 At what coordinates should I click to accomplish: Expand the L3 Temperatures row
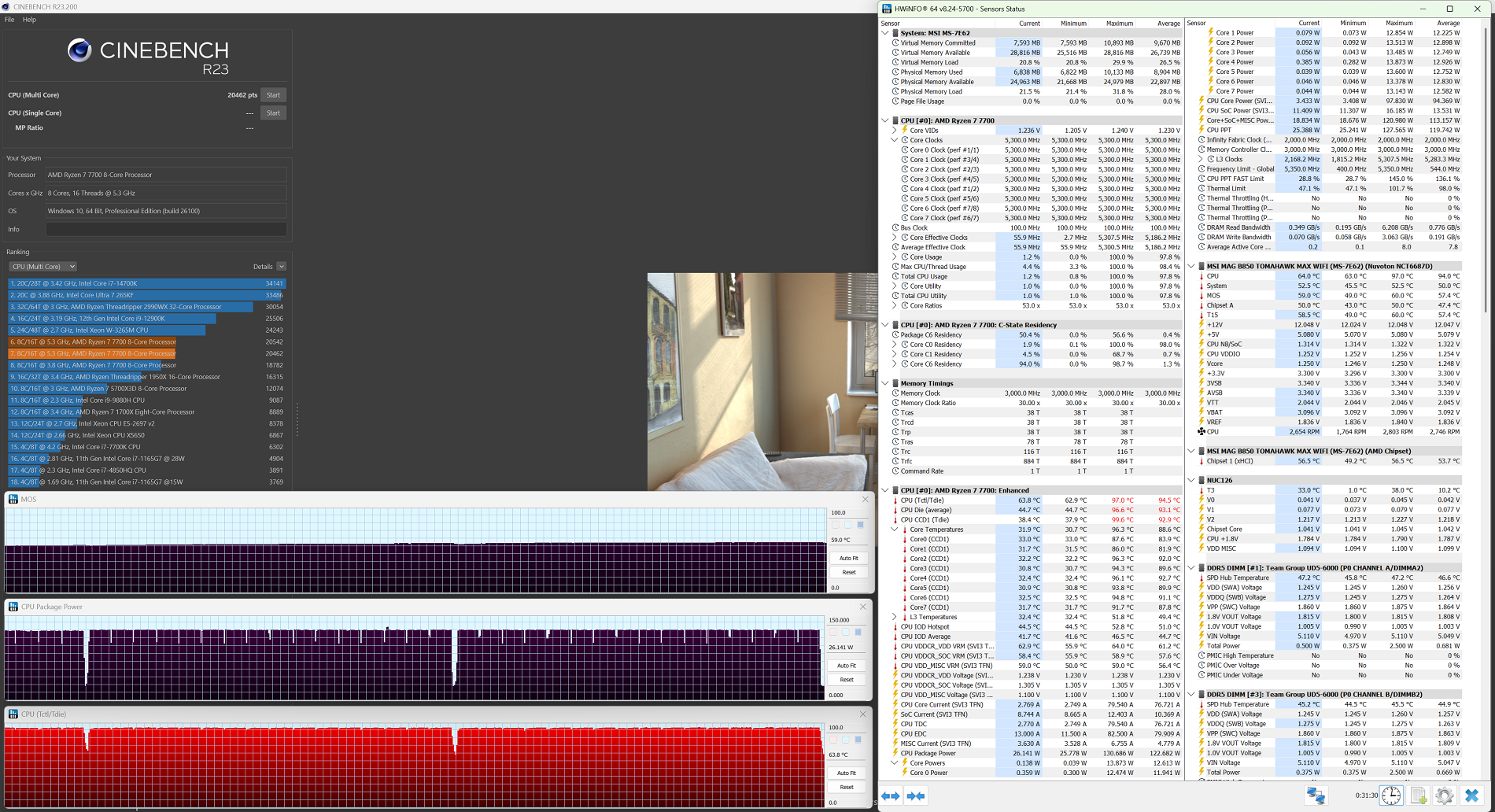pyautogui.click(x=895, y=617)
